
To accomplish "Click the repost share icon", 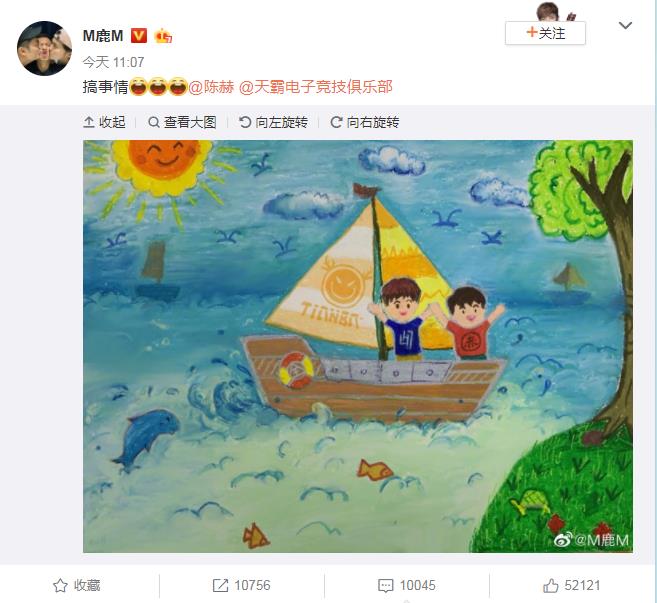I will click(x=220, y=585).
